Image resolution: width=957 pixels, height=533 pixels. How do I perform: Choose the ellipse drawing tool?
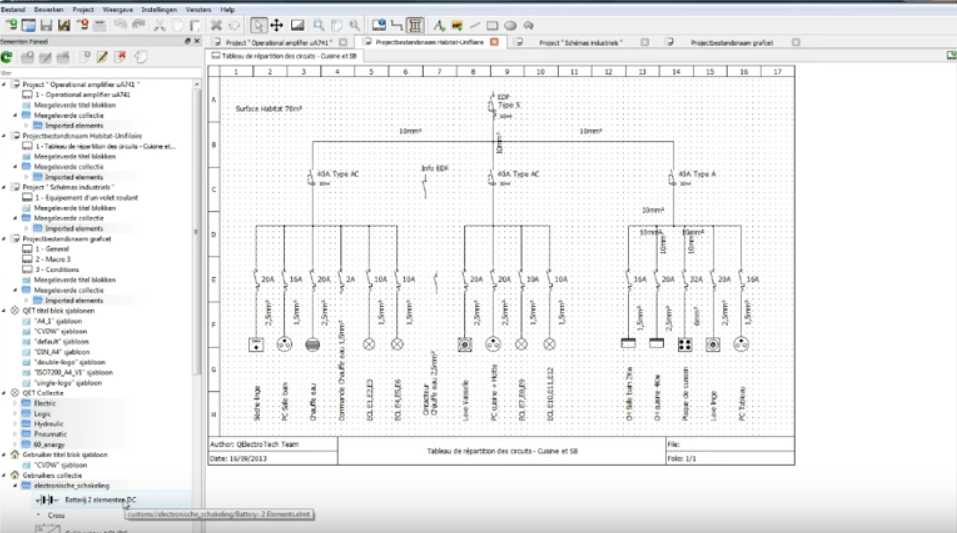510,24
